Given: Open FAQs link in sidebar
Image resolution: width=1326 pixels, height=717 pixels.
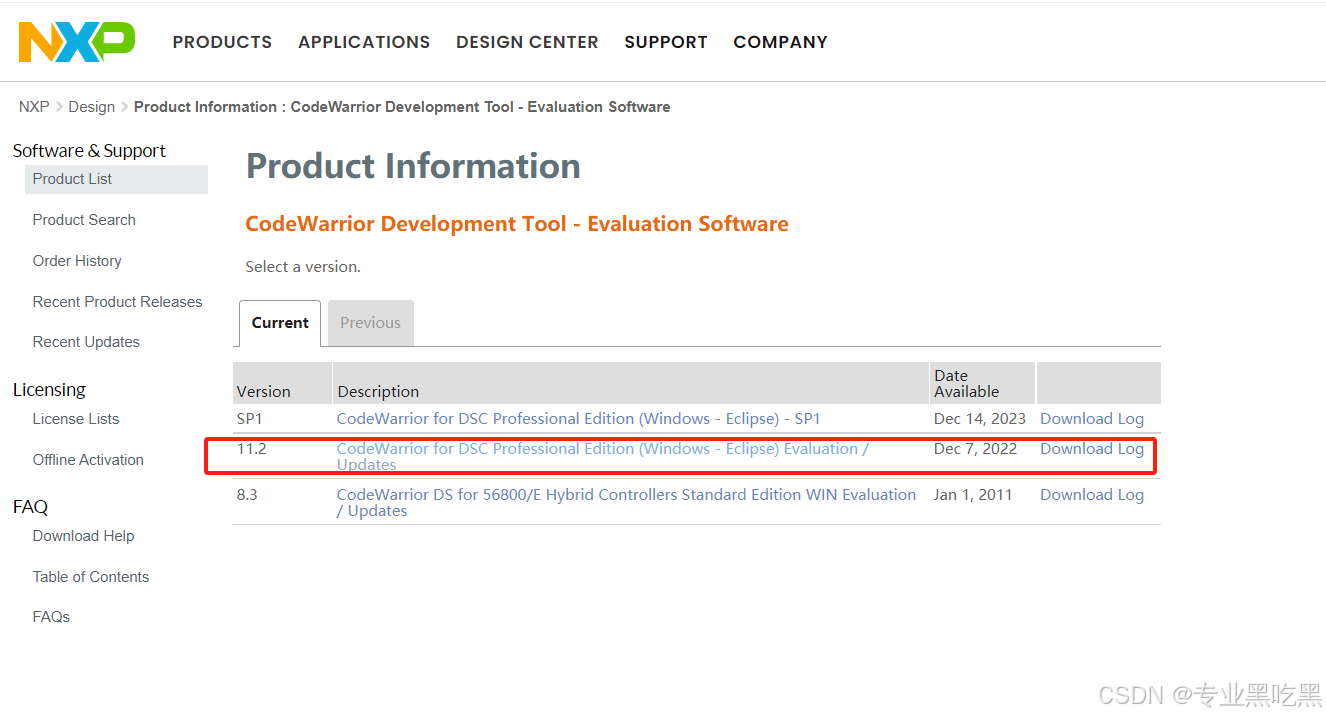Looking at the screenshot, I should [51, 617].
